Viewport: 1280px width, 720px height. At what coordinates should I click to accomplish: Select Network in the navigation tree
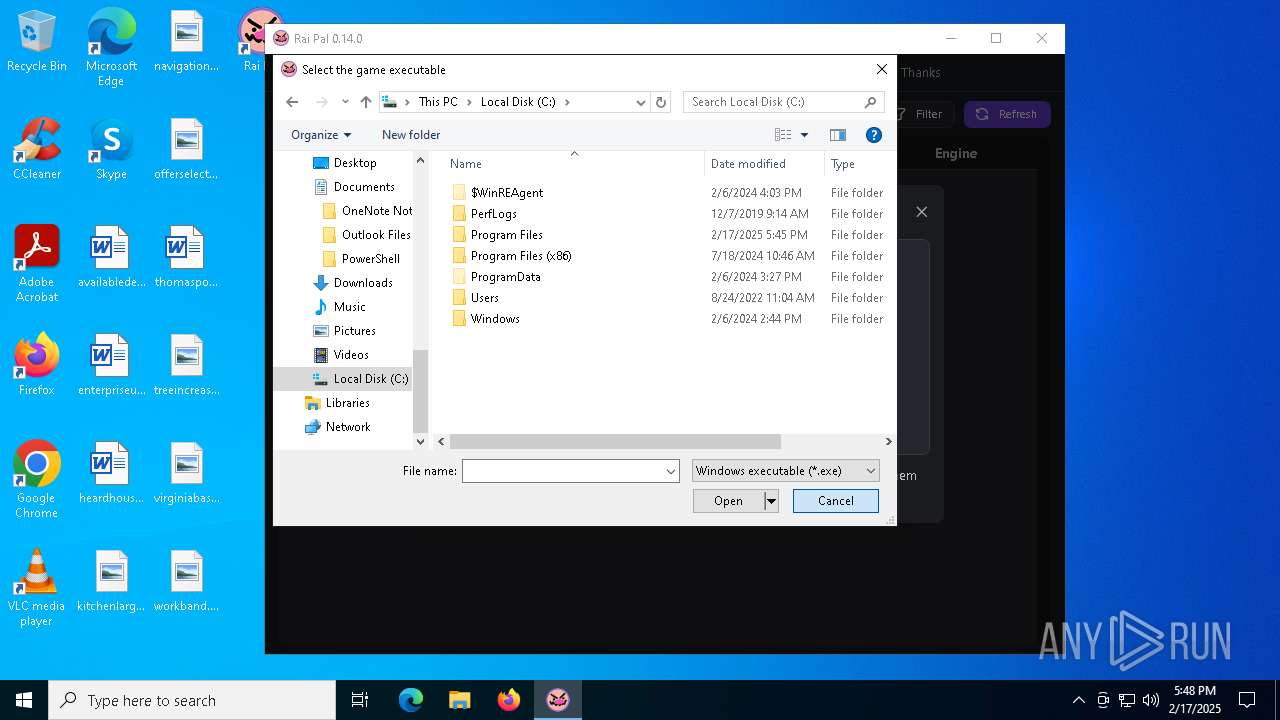(337, 427)
